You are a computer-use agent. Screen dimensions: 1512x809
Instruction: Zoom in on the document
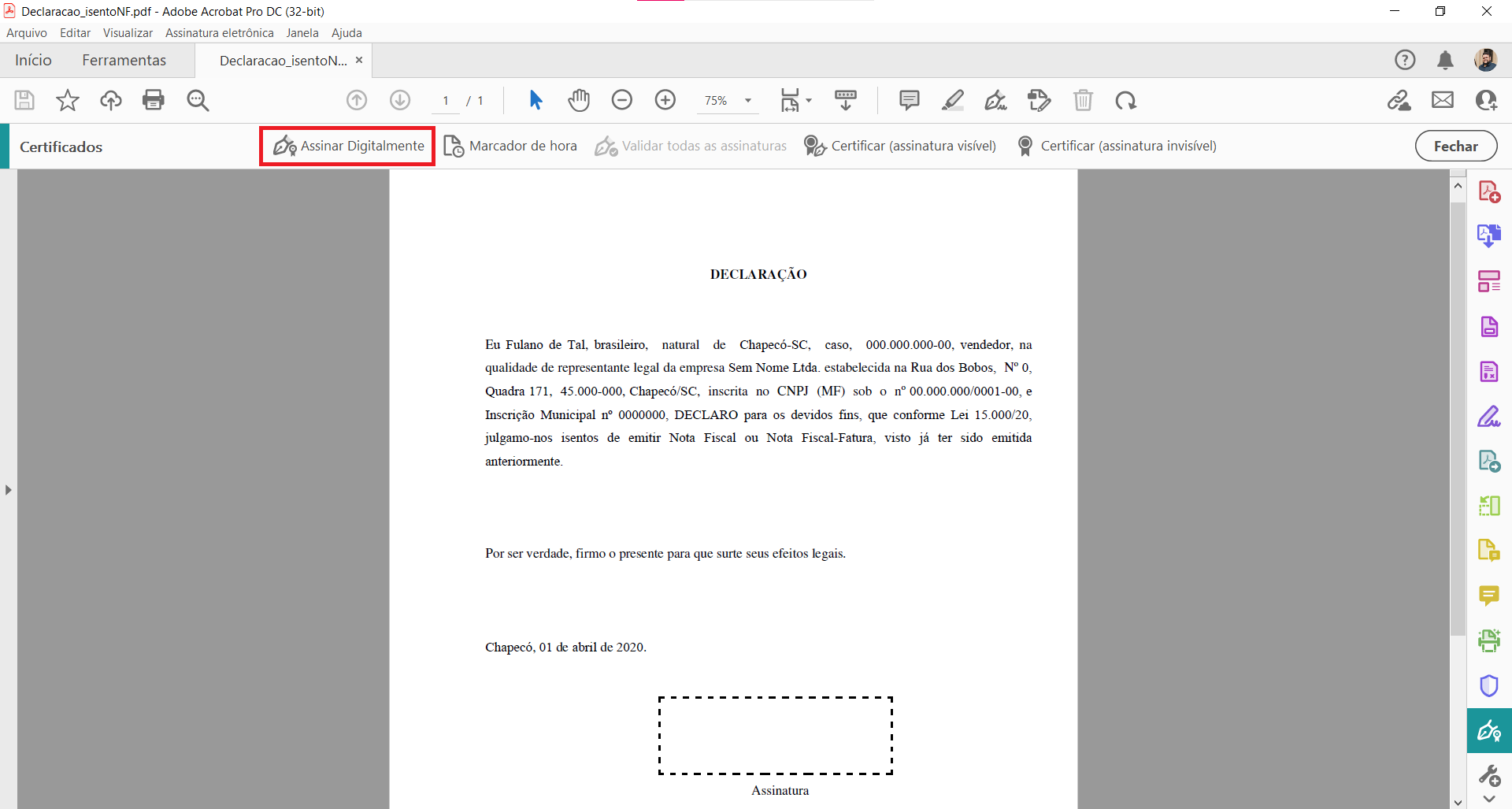665,100
